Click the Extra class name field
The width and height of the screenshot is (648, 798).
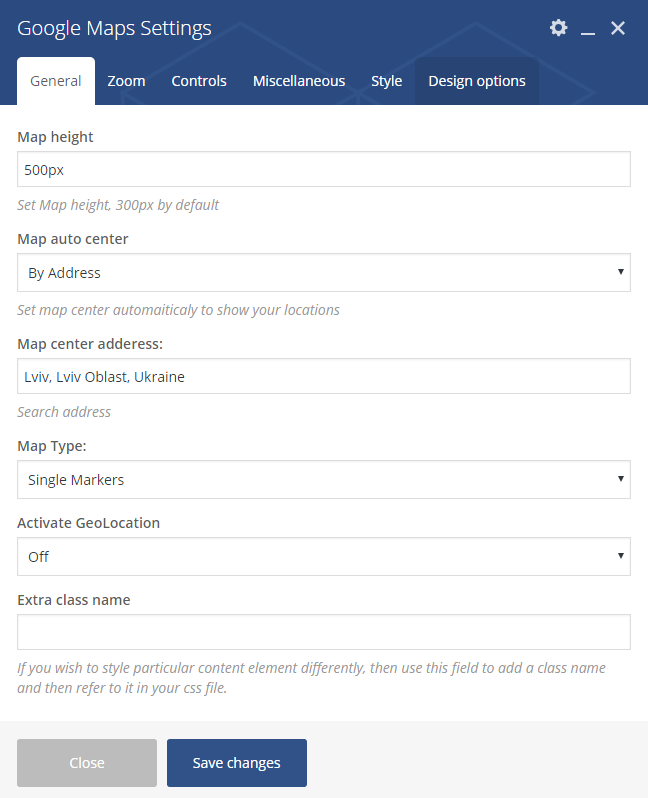pos(324,632)
